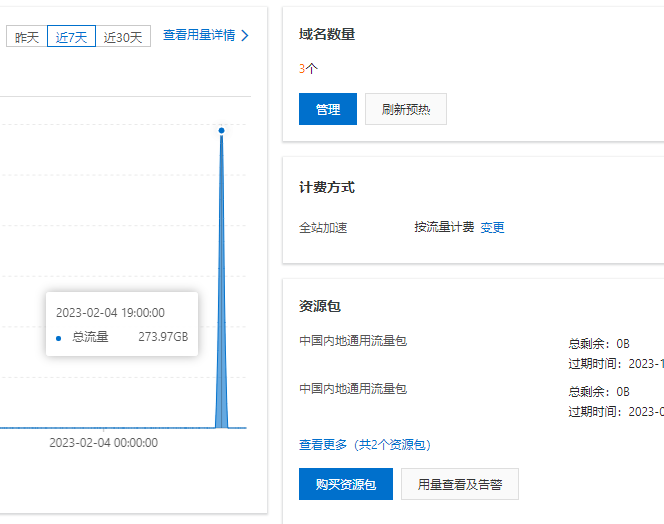Viewport: 664px width, 524px height.
Task: Click 变更 to change billing method
Action: pyautogui.click(x=492, y=228)
